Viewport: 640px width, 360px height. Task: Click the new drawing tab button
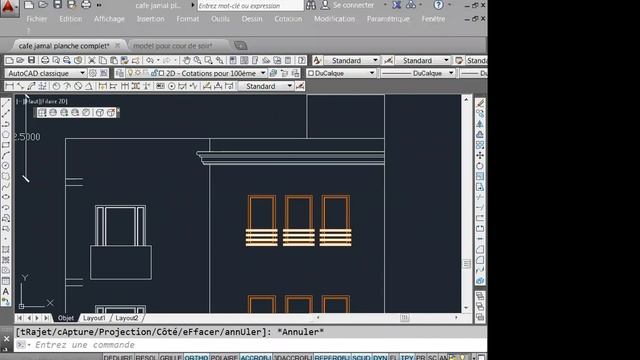click(240, 45)
